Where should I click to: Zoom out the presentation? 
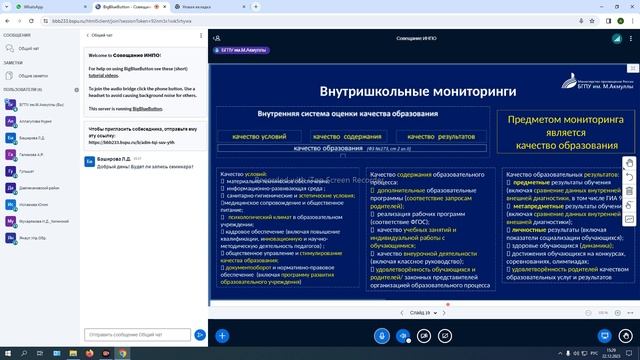[x=588, y=313]
